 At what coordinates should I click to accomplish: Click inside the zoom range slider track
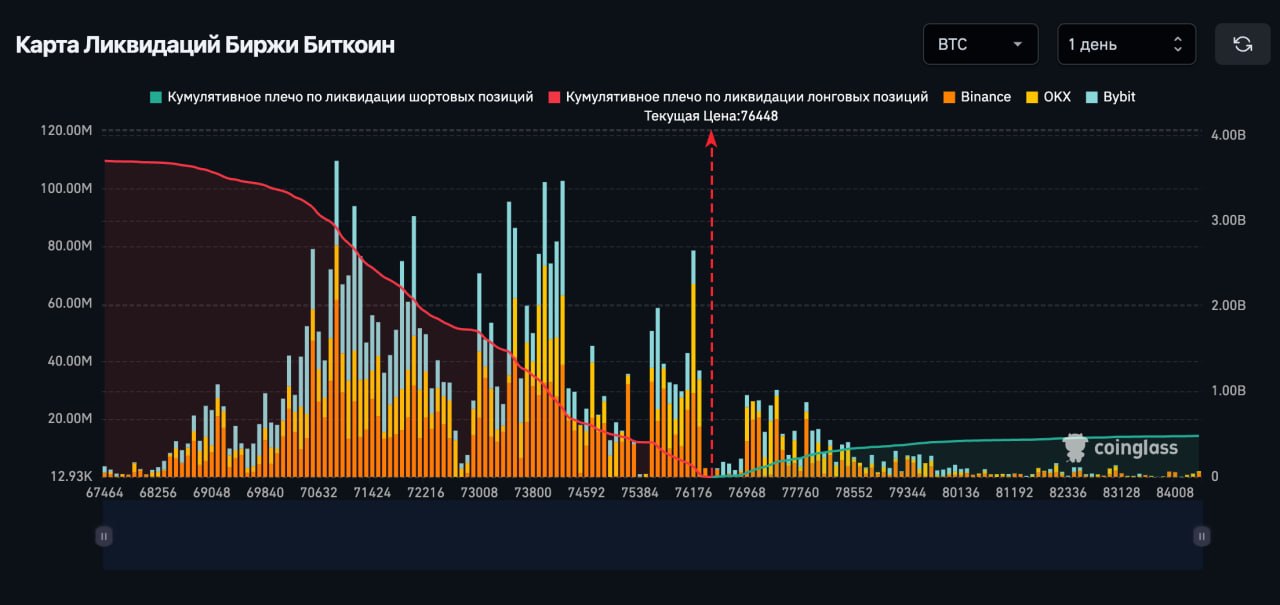pyautogui.click(x=652, y=536)
